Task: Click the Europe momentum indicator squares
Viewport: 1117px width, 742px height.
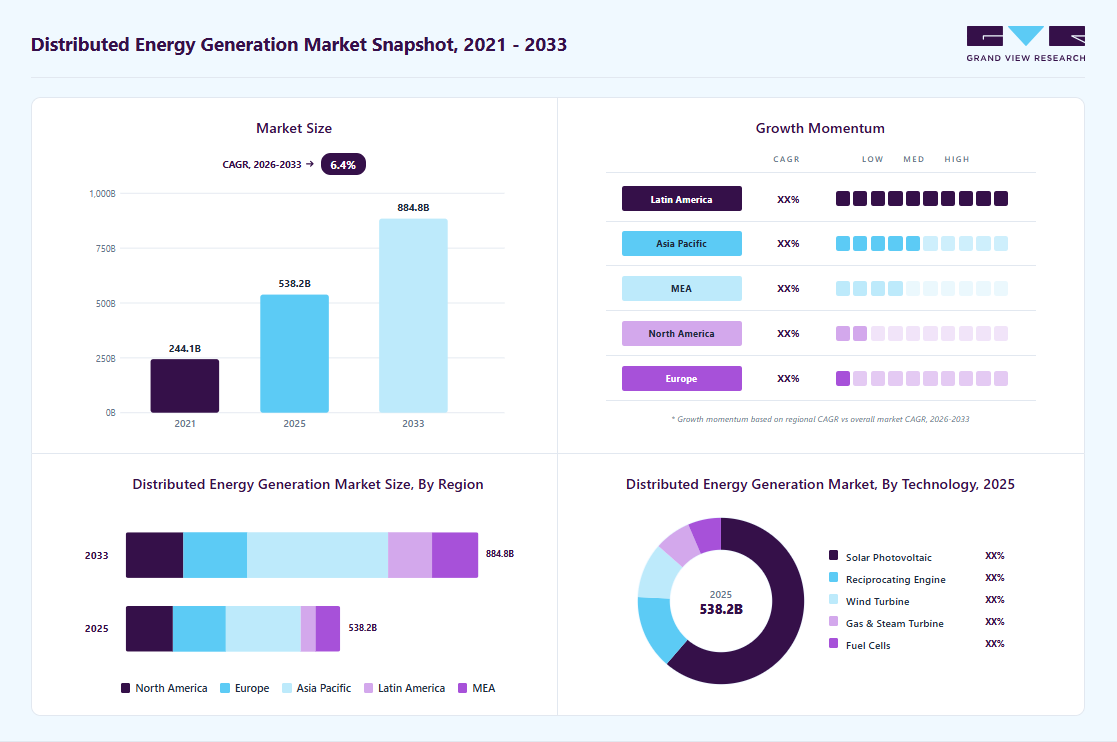Action: coord(922,378)
